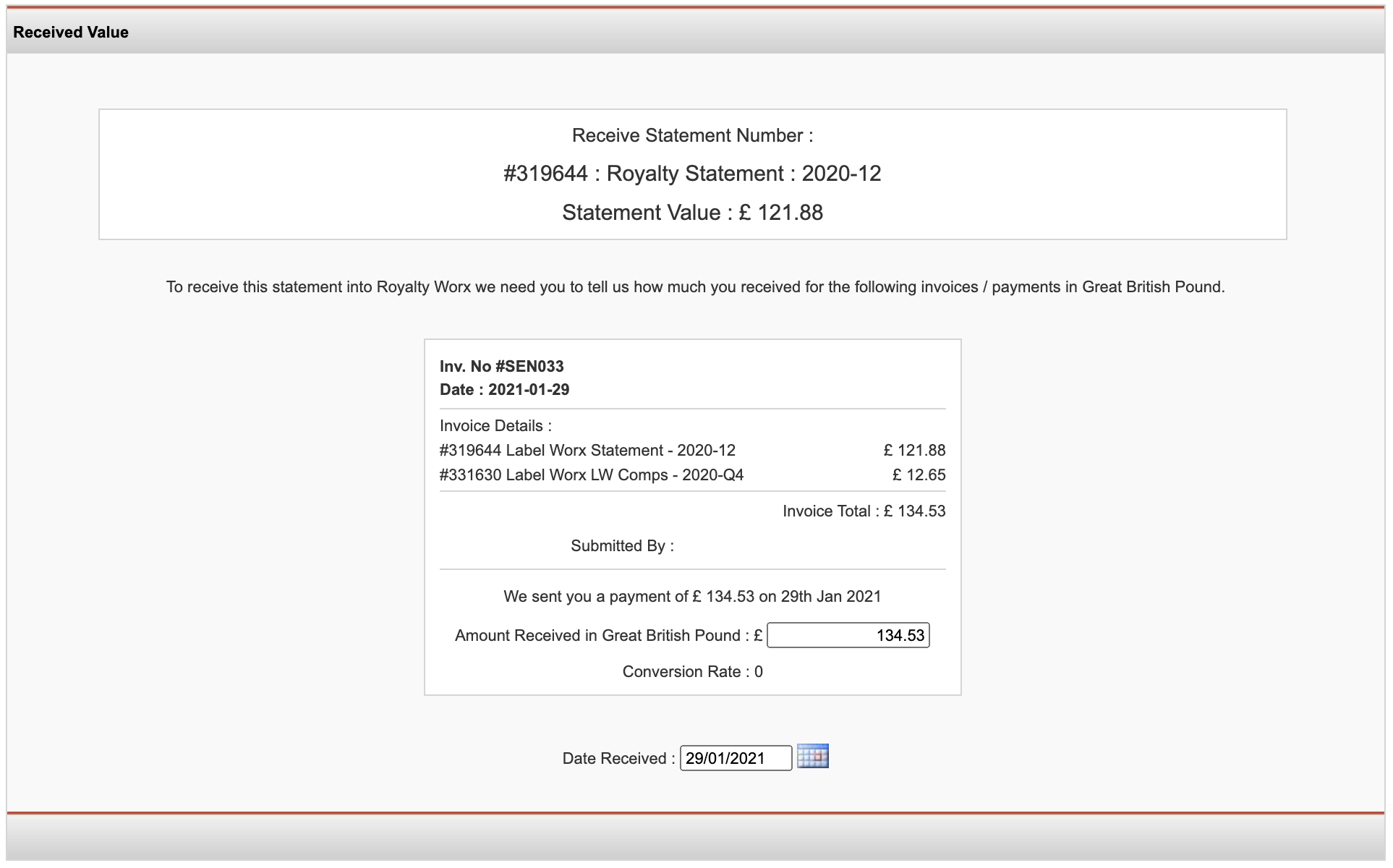Click 'Date : 2021-01-29' invoice date

click(504, 389)
